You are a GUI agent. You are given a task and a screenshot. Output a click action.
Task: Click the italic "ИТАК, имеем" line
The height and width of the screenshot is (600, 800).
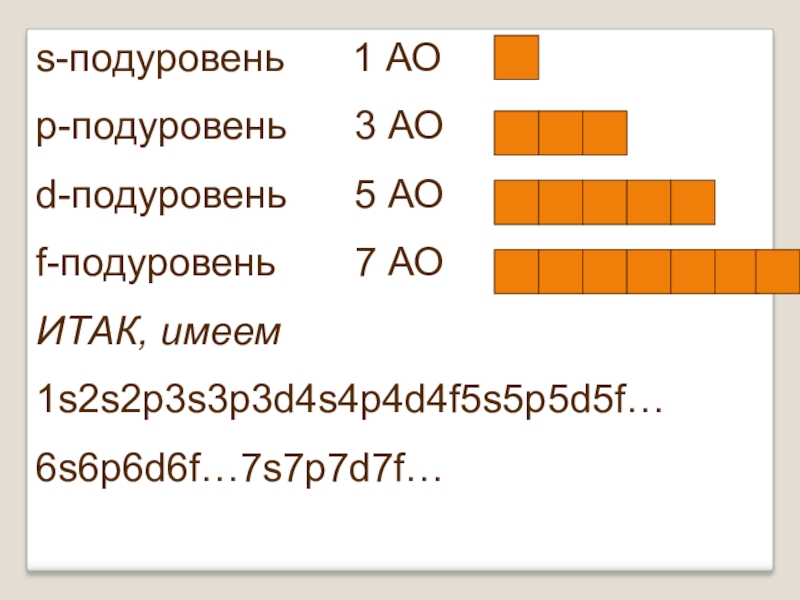coord(160,331)
